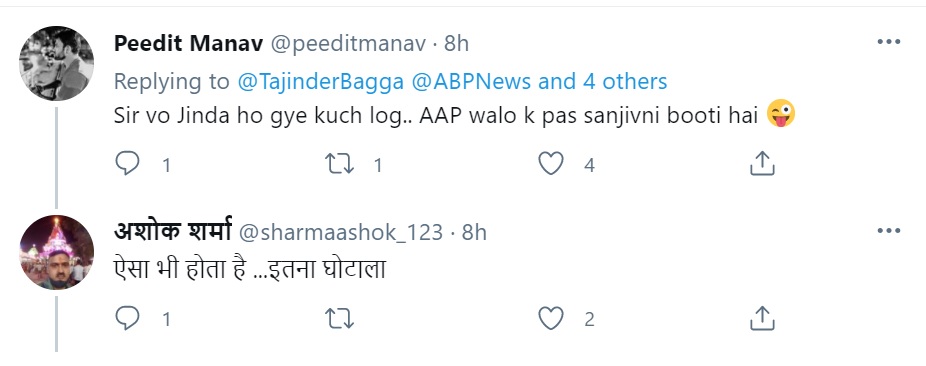Screen dimensions: 926x366
Task: Like Peedit Manav's tweet
Action: click(551, 164)
